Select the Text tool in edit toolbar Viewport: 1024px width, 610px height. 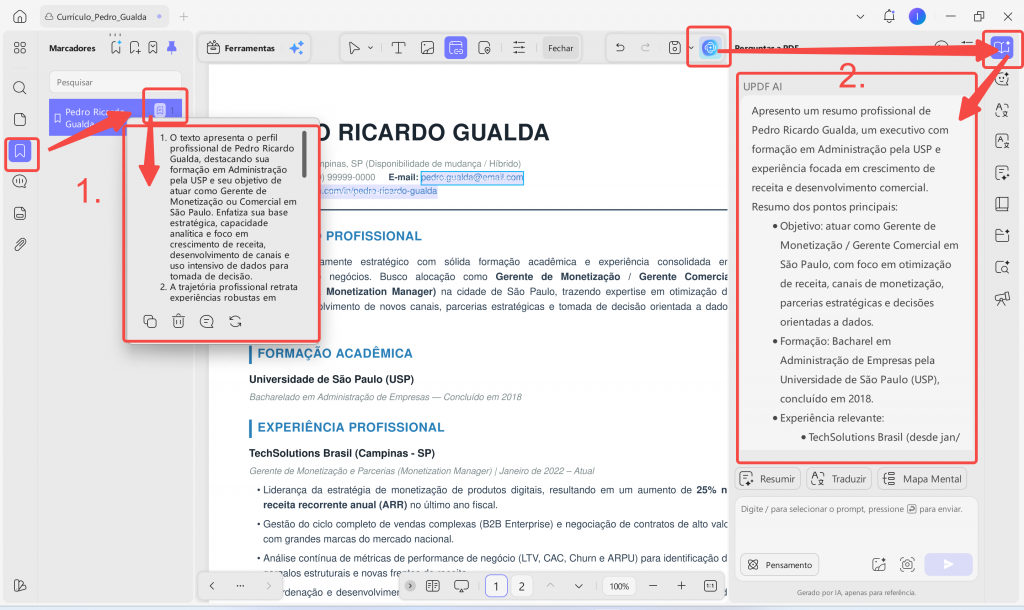pos(398,48)
